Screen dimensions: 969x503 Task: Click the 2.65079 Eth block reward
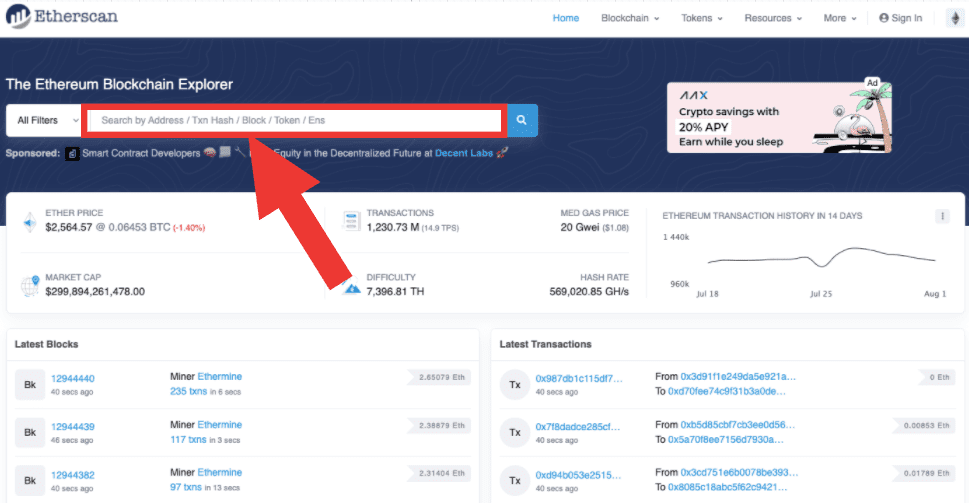[439, 377]
